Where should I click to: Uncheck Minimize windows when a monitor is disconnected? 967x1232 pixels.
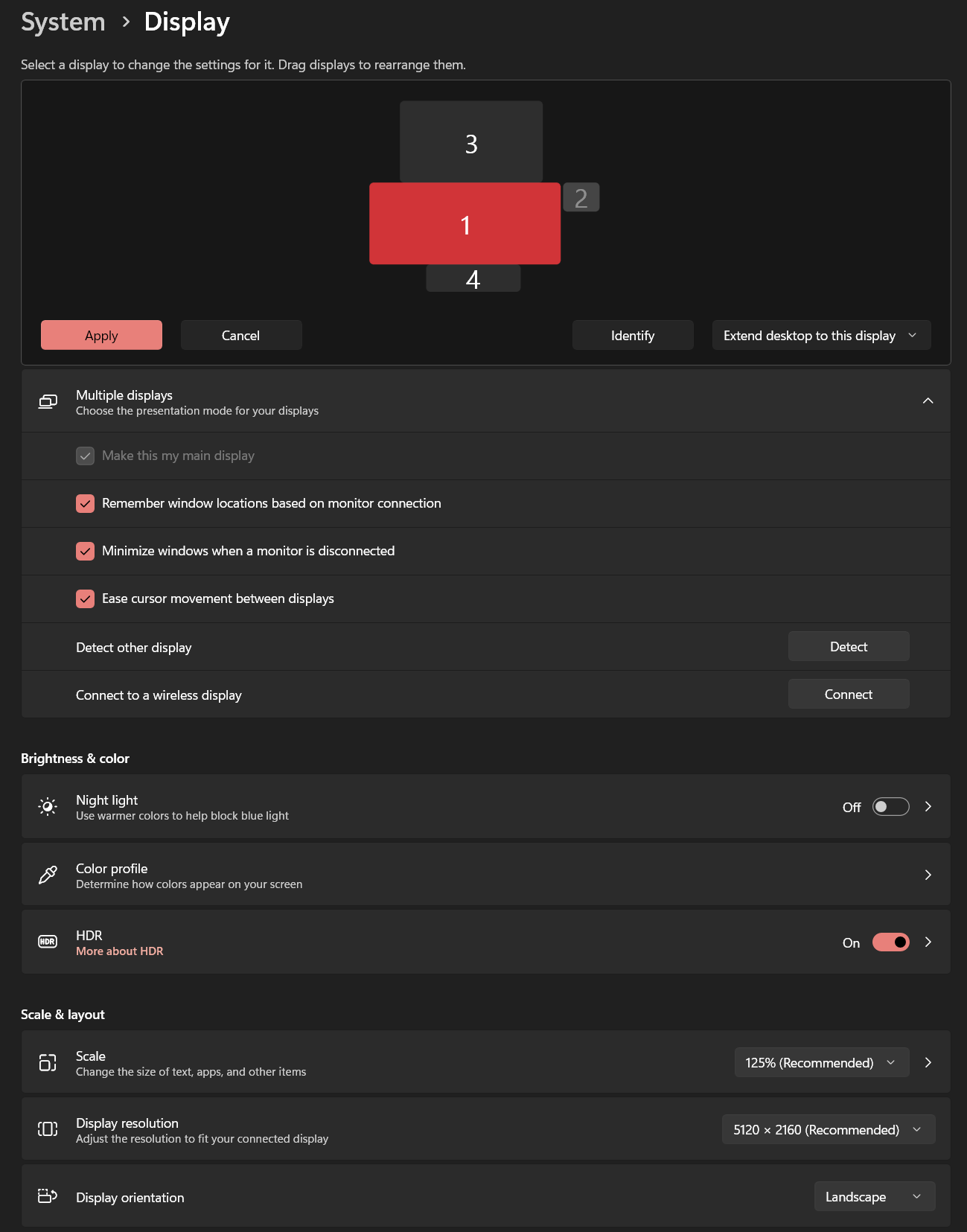(85, 551)
